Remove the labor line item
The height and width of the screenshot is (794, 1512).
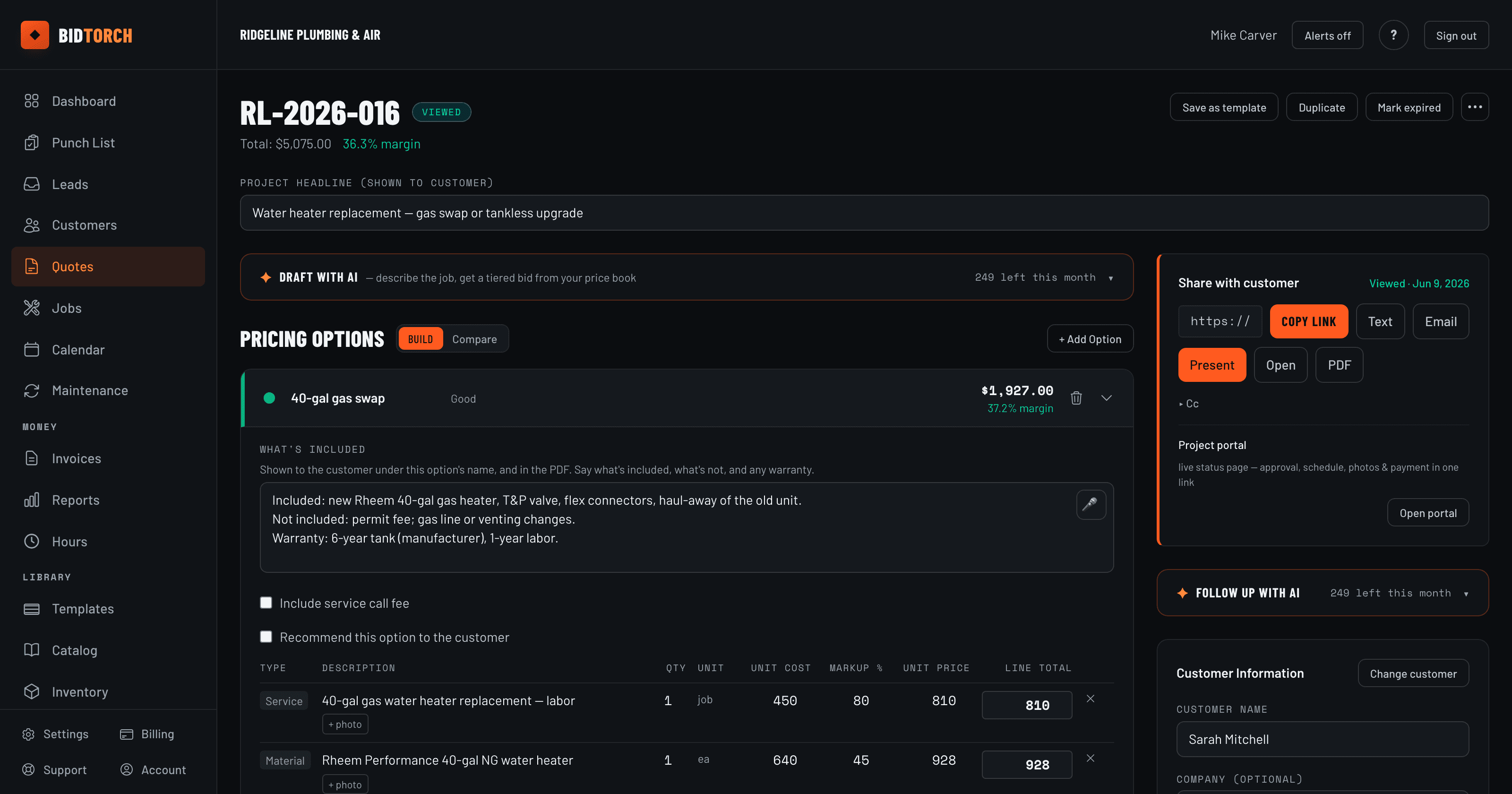point(1090,699)
